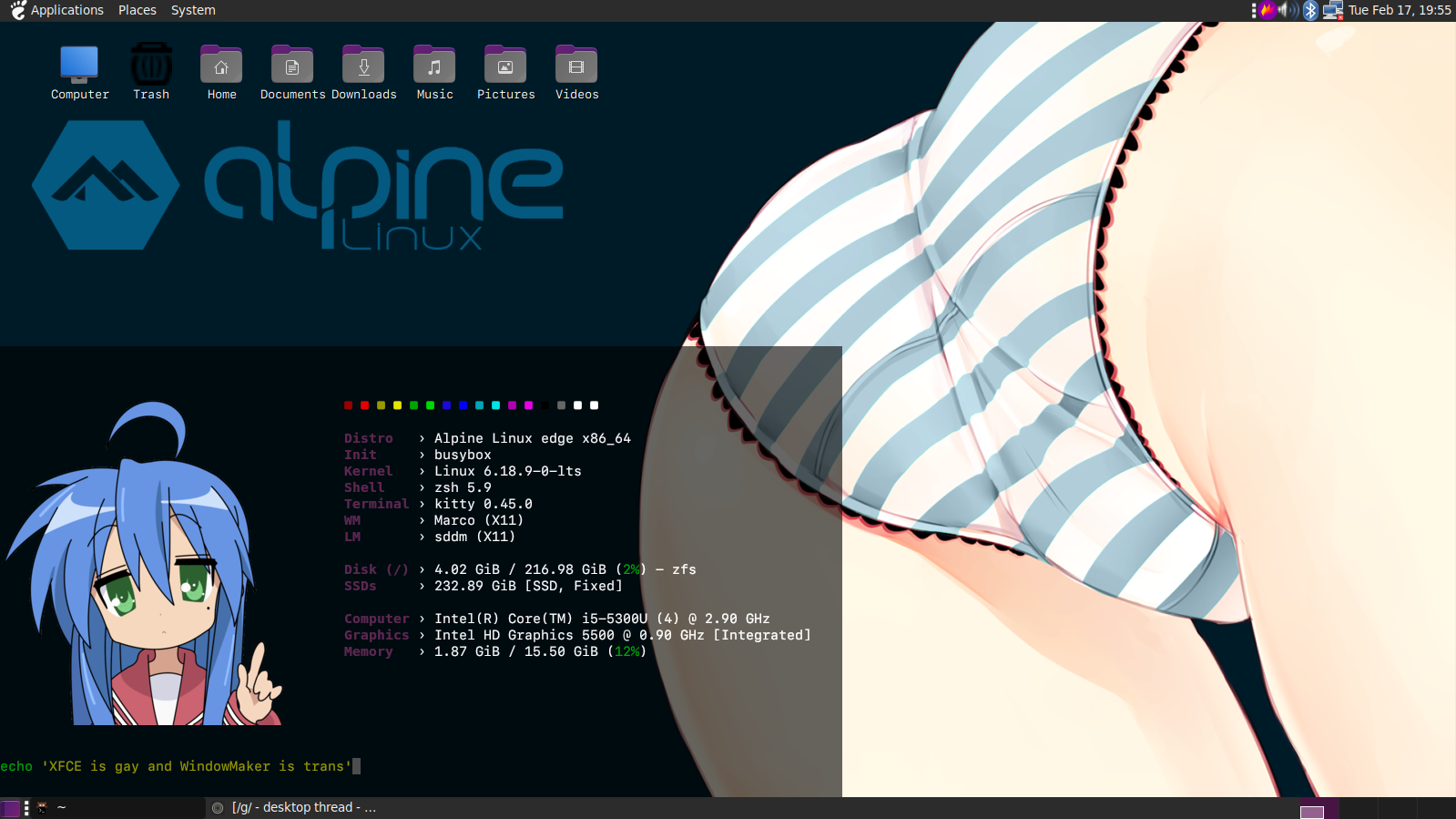The image size is (1456, 819).
Task: Select the Downloads folder icon
Action: [x=363, y=73]
